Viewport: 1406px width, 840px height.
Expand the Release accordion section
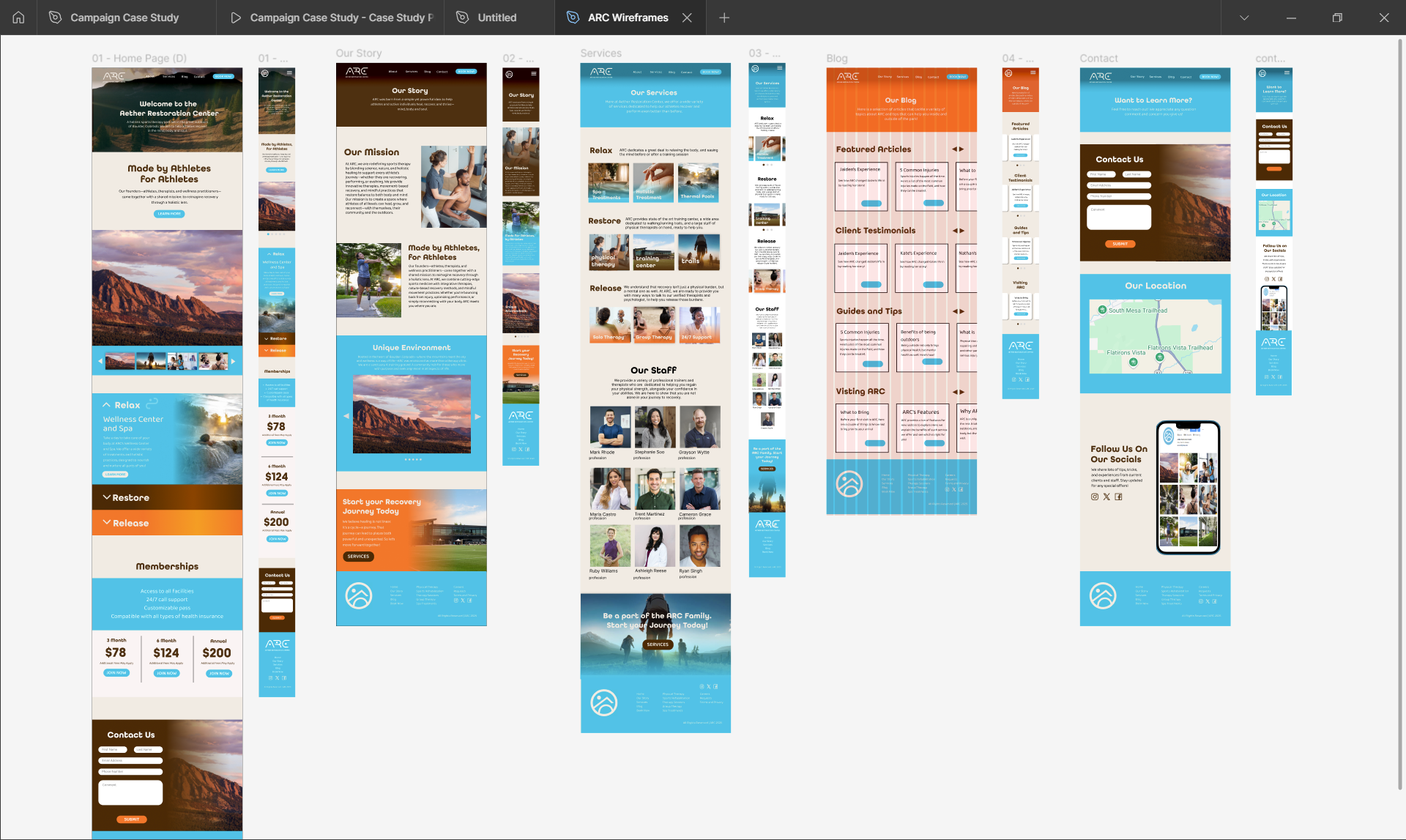pos(107,523)
